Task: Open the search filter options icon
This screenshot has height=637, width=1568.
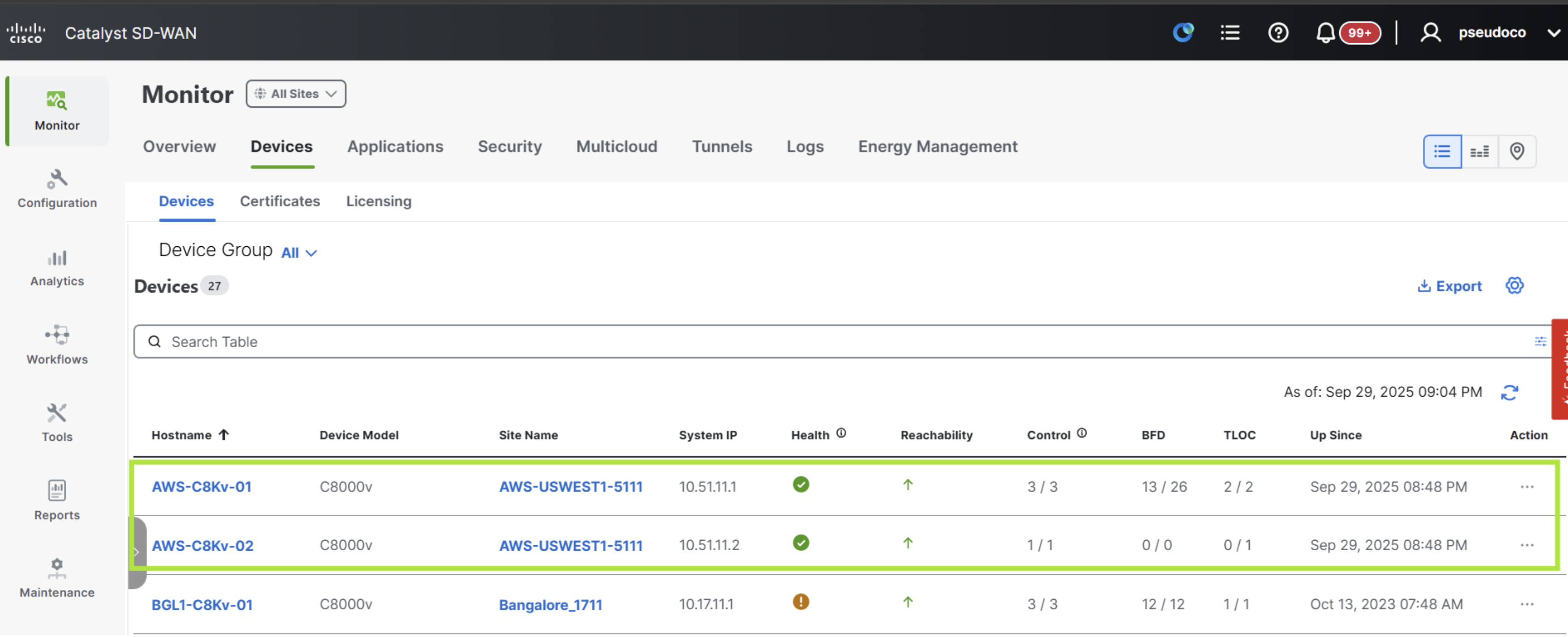Action: (1540, 342)
